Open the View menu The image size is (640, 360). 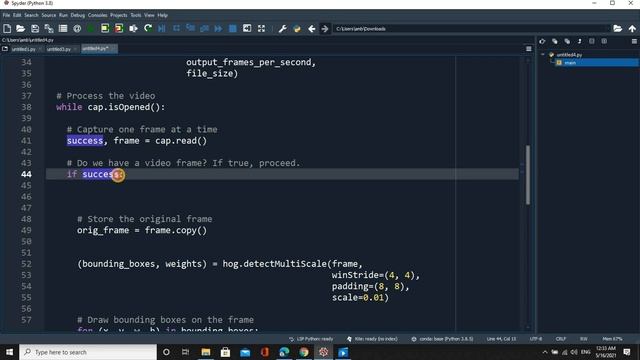pos(149,15)
